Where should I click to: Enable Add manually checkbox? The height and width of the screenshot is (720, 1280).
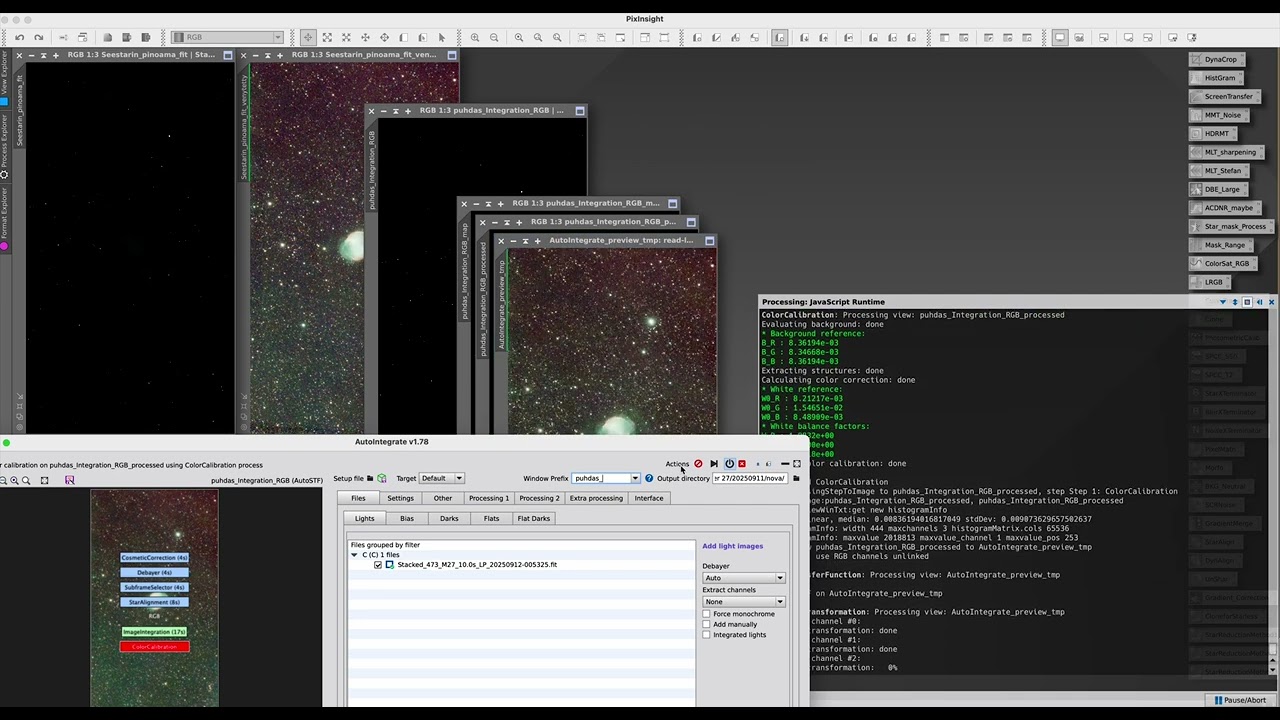(707, 624)
